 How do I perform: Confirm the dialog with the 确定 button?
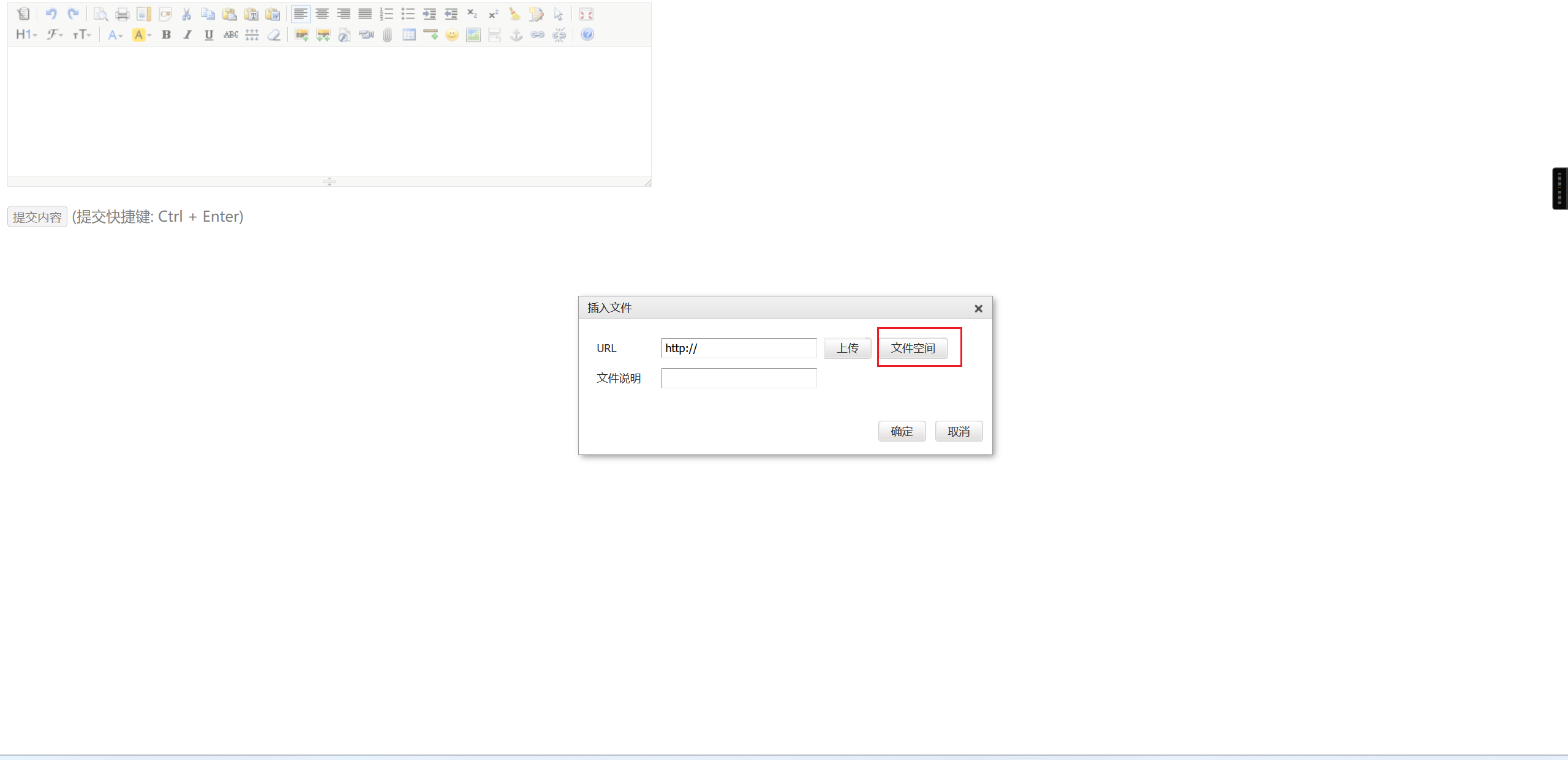pos(902,431)
